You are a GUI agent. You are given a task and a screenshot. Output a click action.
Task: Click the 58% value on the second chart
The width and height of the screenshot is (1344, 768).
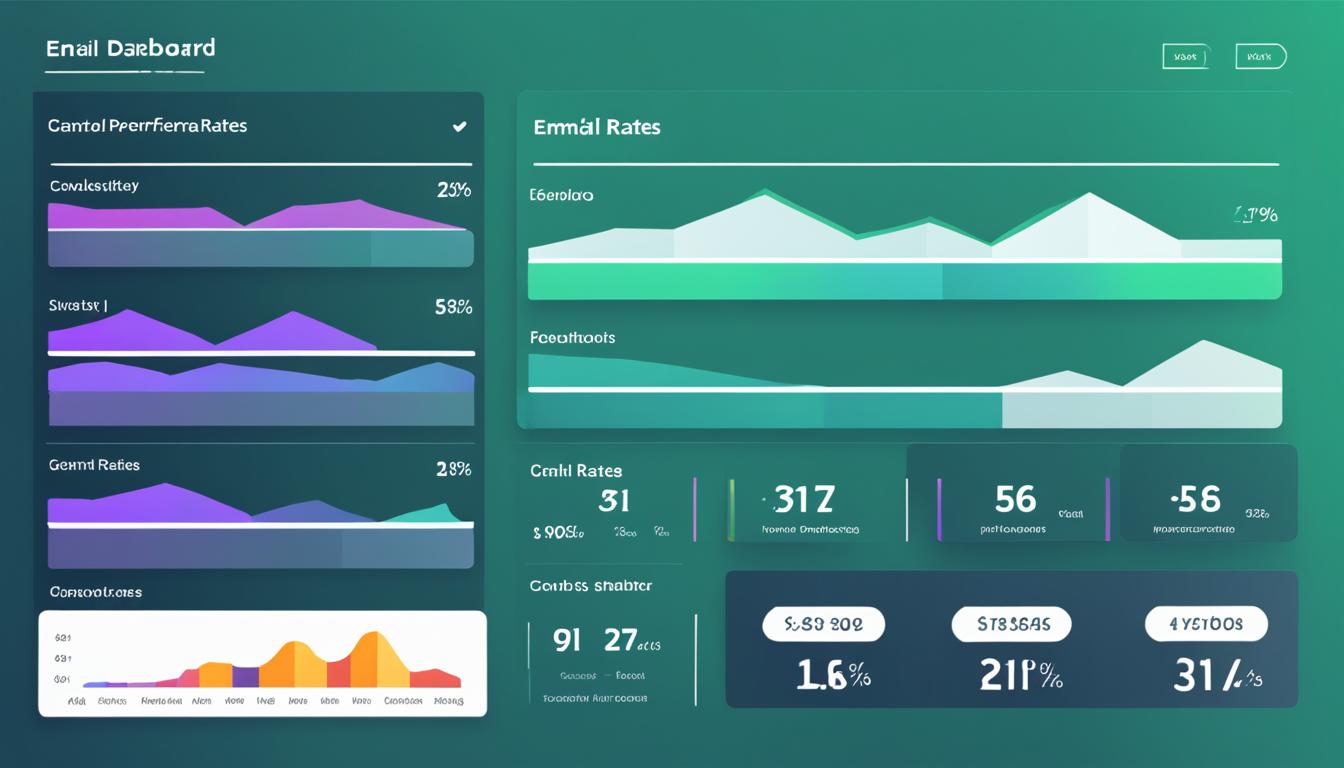(x=453, y=307)
